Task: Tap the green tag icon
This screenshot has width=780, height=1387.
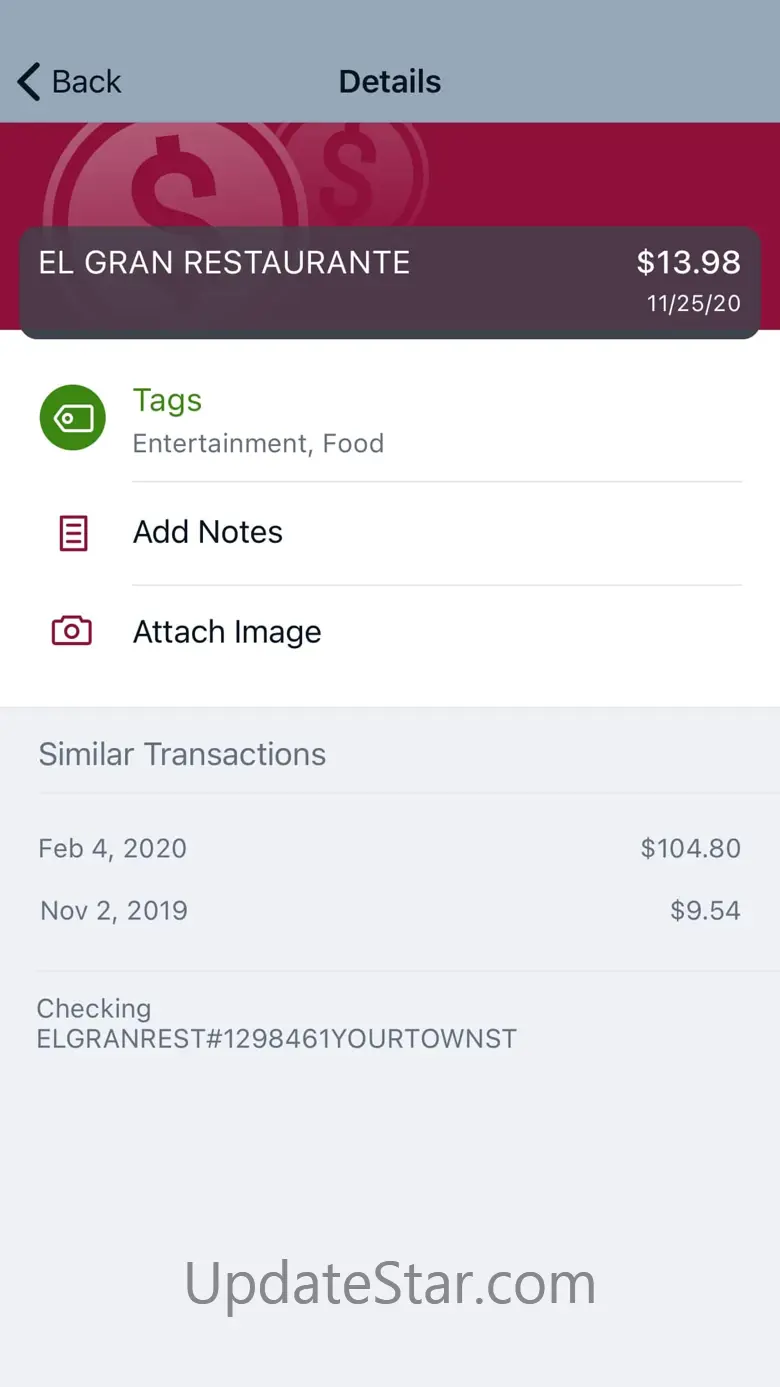Action: [72, 417]
